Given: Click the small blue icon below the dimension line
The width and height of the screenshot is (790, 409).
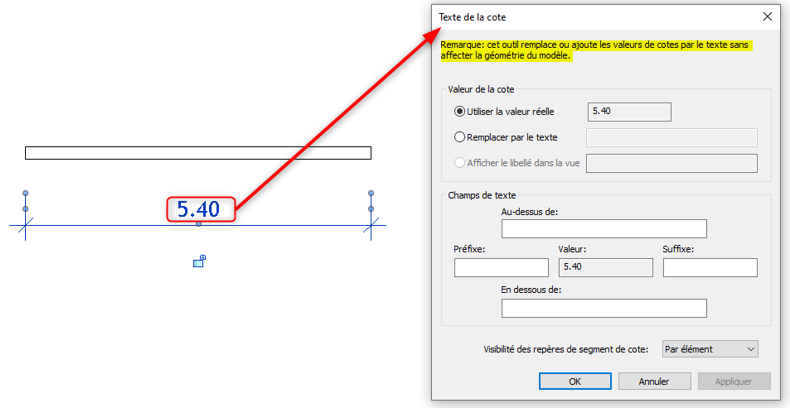Looking at the screenshot, I should tap(200, 261).
